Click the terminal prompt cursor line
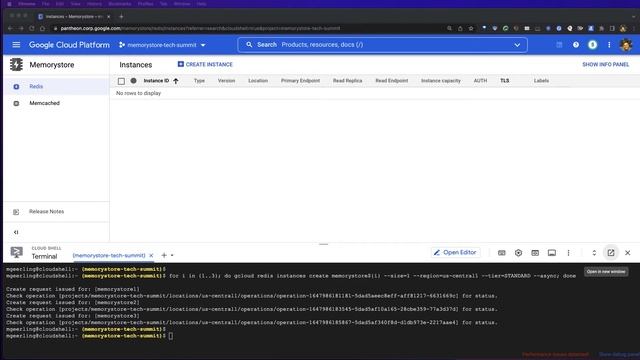Screen dimensions: 640x360 pos(89,336)
